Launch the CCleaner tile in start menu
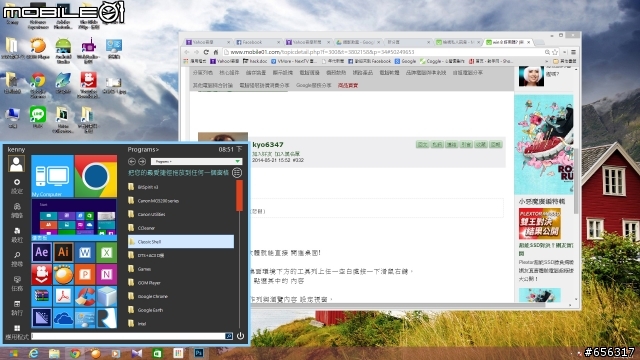 (x=85, y=296)
